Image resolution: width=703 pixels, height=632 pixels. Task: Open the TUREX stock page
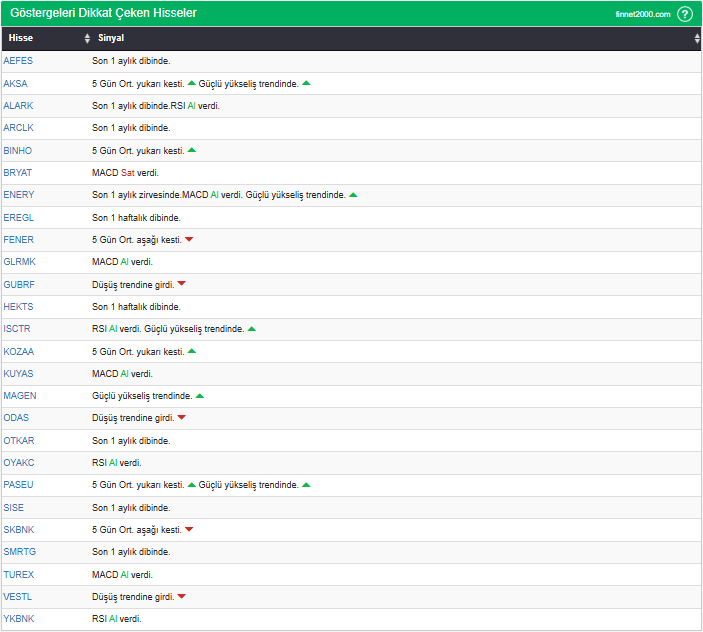18,574
